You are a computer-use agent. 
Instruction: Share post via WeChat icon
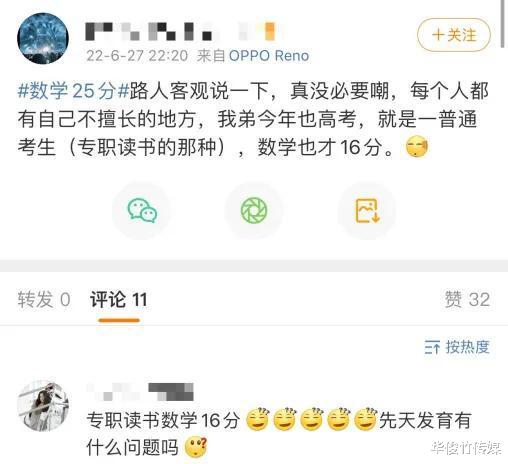142,210
